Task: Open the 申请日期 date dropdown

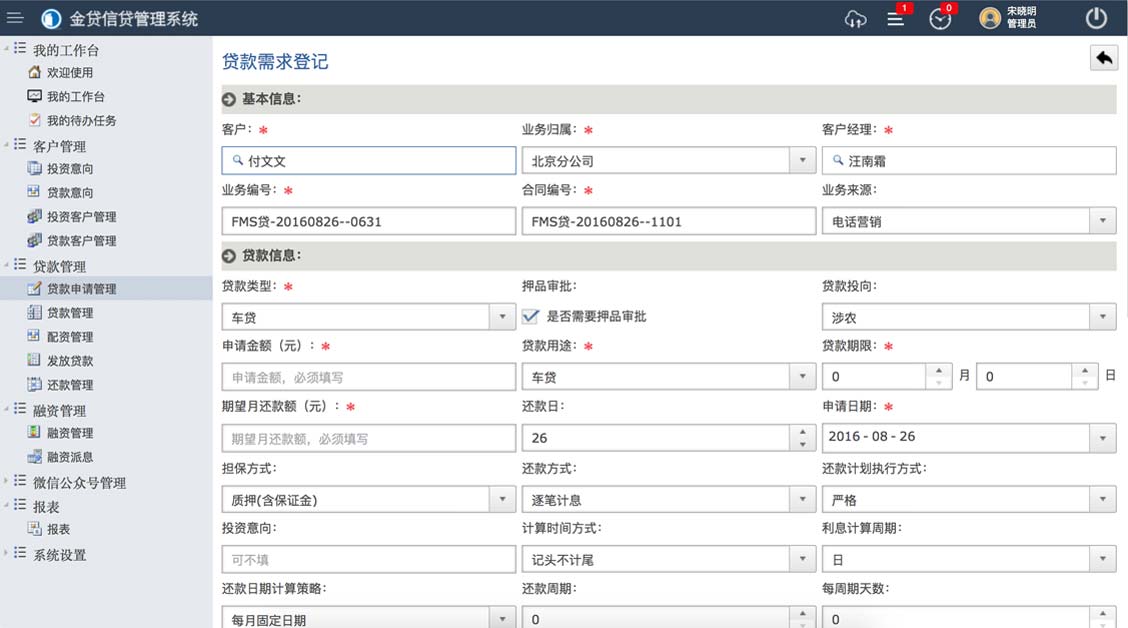Action: tap(1103, 437)
